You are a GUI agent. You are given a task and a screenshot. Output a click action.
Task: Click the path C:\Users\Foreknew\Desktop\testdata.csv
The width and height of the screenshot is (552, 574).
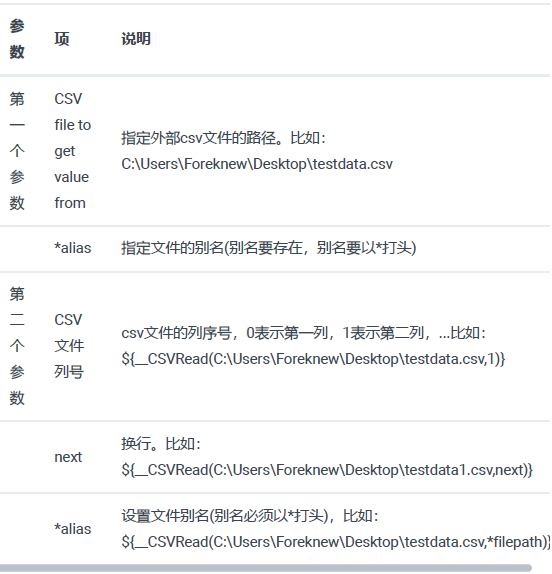(x=257, y=164)
